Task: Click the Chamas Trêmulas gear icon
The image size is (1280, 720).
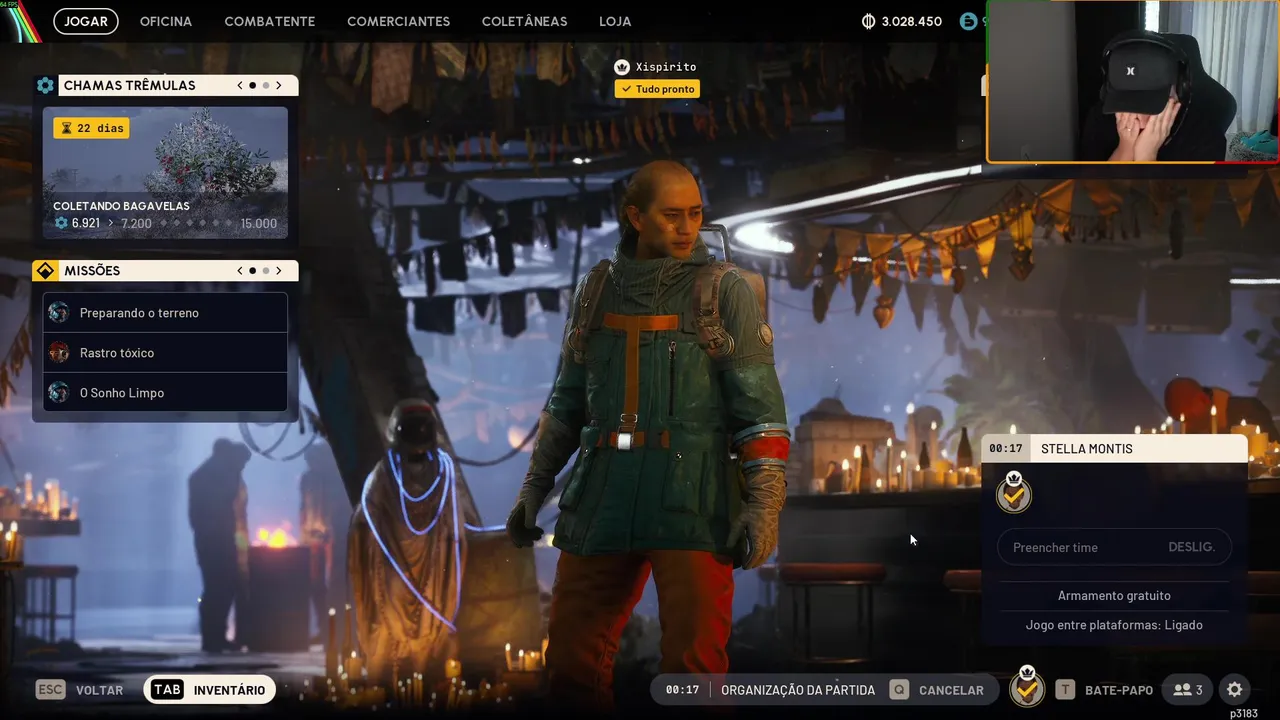Action: [45, 85]
